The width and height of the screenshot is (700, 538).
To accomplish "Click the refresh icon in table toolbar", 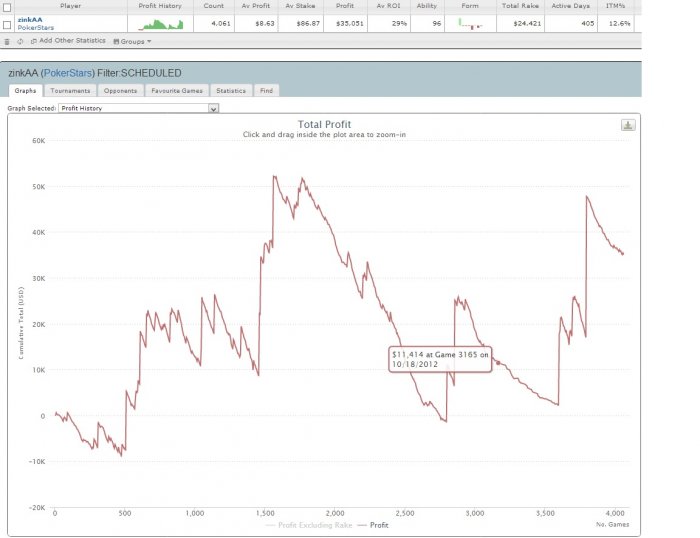I will (20, 42).
